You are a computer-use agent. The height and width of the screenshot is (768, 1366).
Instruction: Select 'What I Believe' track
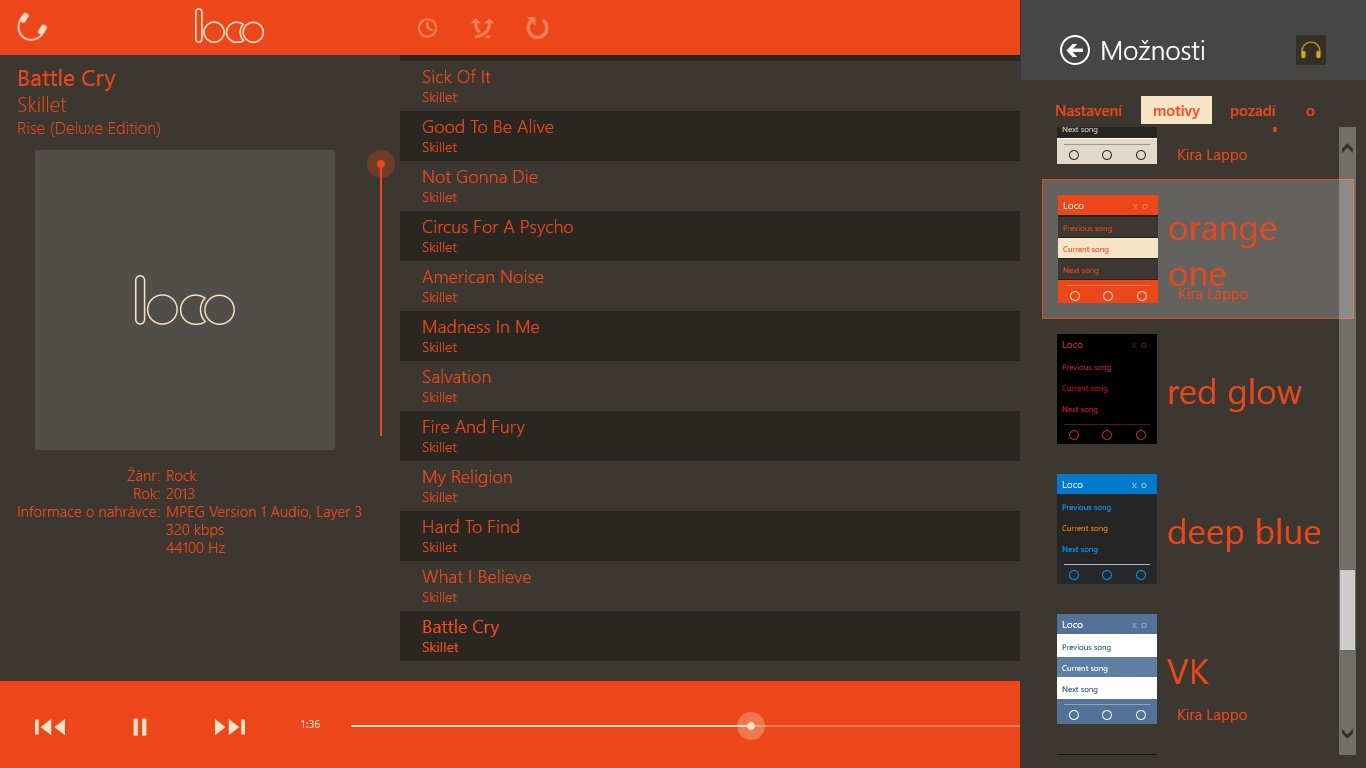point(710,586)
